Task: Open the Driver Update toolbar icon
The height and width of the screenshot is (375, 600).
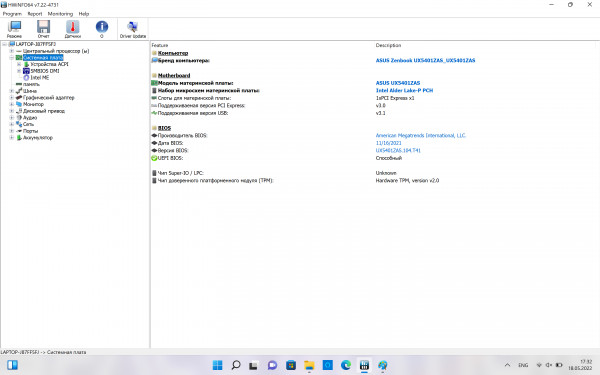Action: tap(133, 29)
